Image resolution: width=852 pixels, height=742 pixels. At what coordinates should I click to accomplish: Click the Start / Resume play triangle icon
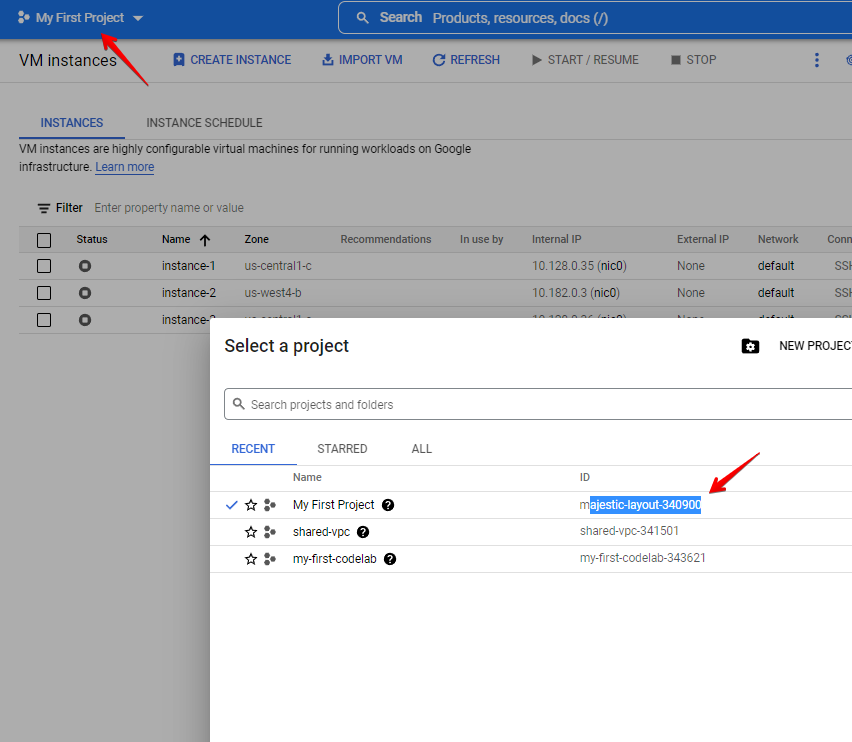pos(537,60)
